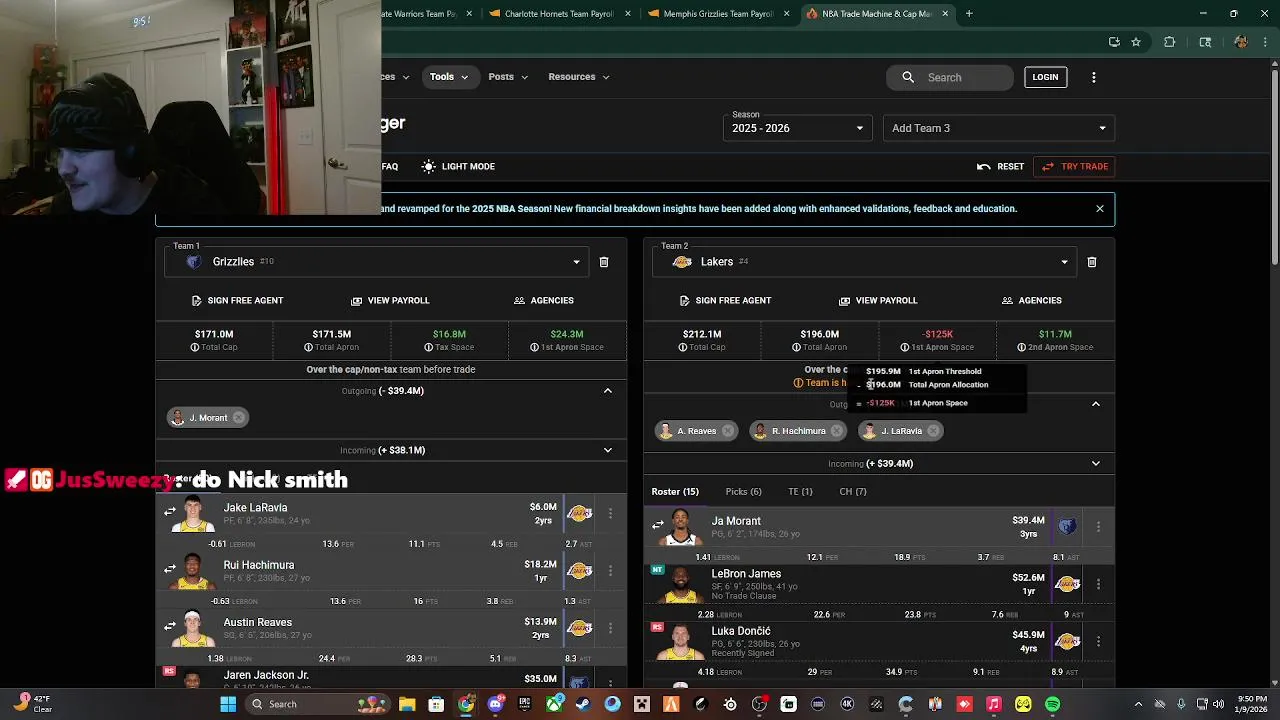Close the Memphis Grizzlies Team Payroll tab

[x=786, y=14]
